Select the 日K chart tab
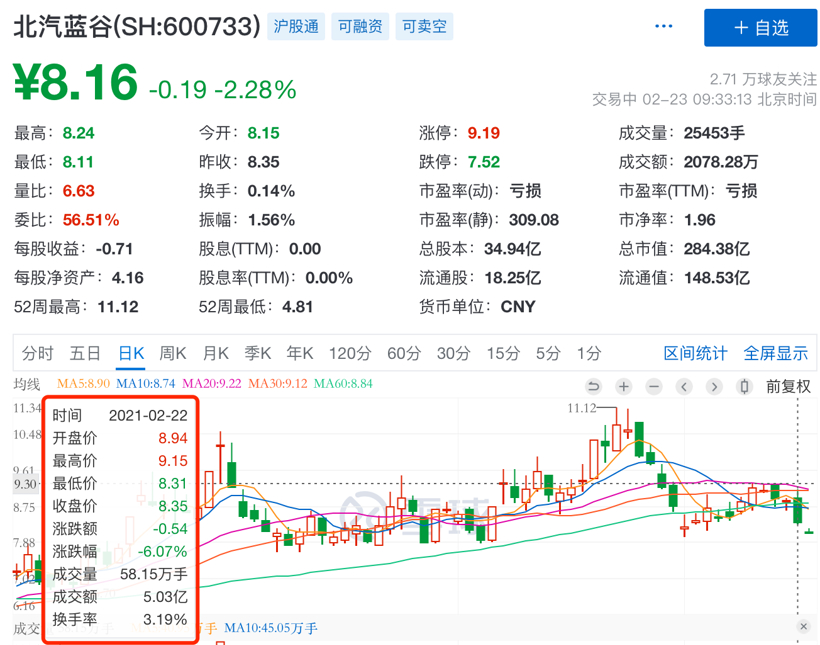820x645 pixels. (x=131, y=353)
